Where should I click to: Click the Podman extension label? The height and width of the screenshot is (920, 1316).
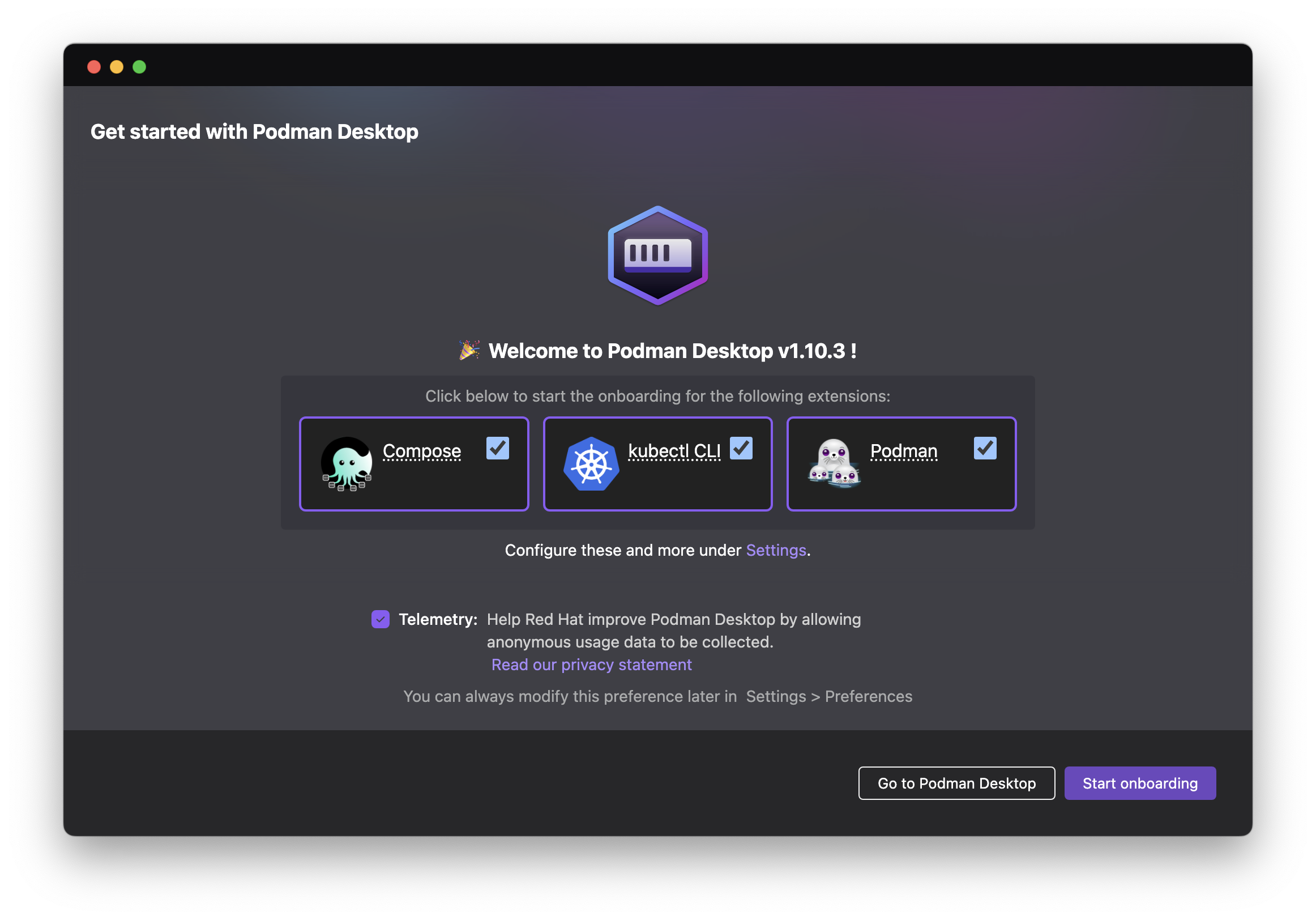coord(903,451)
